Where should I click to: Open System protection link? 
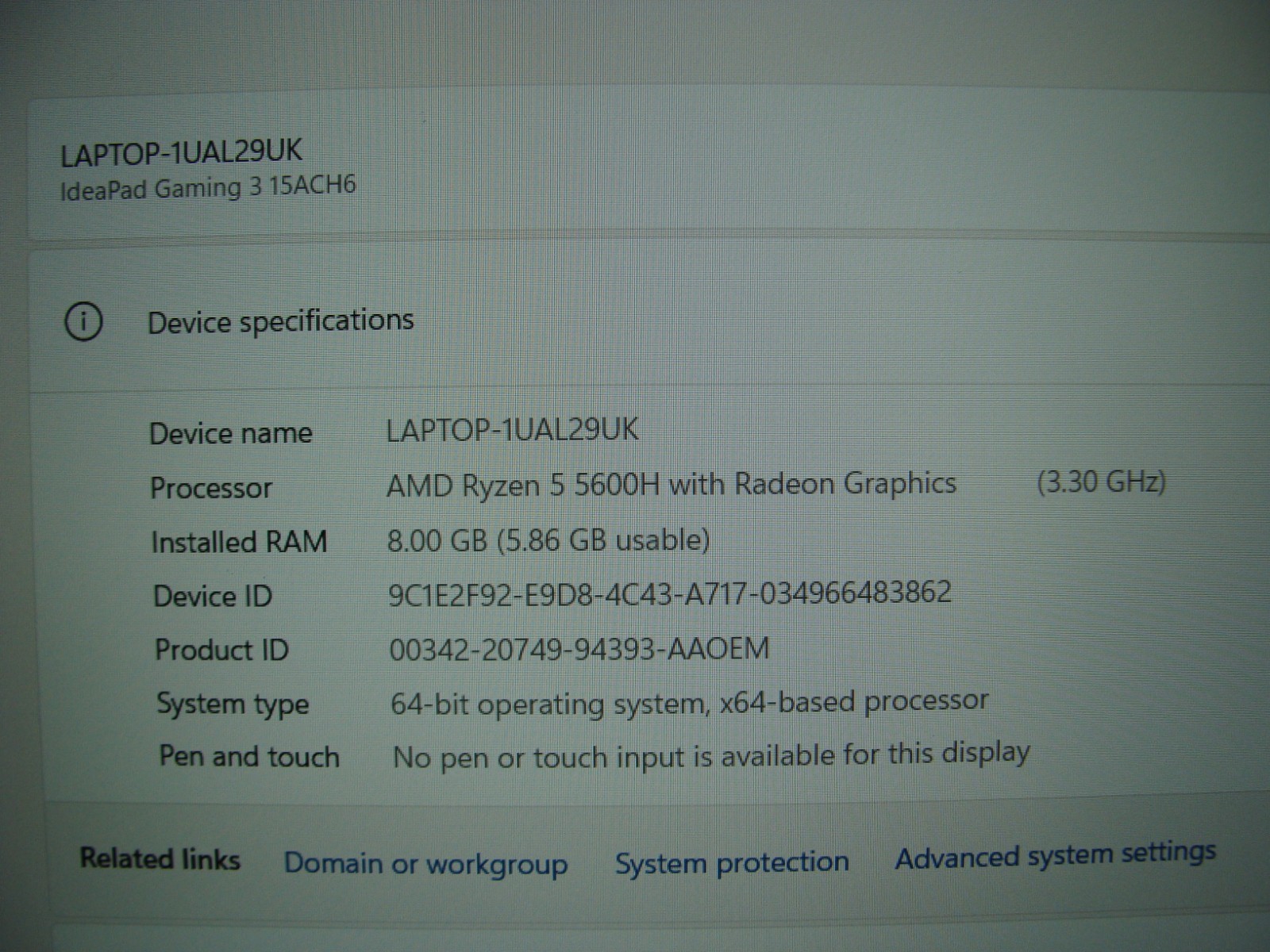coord(732,862)
